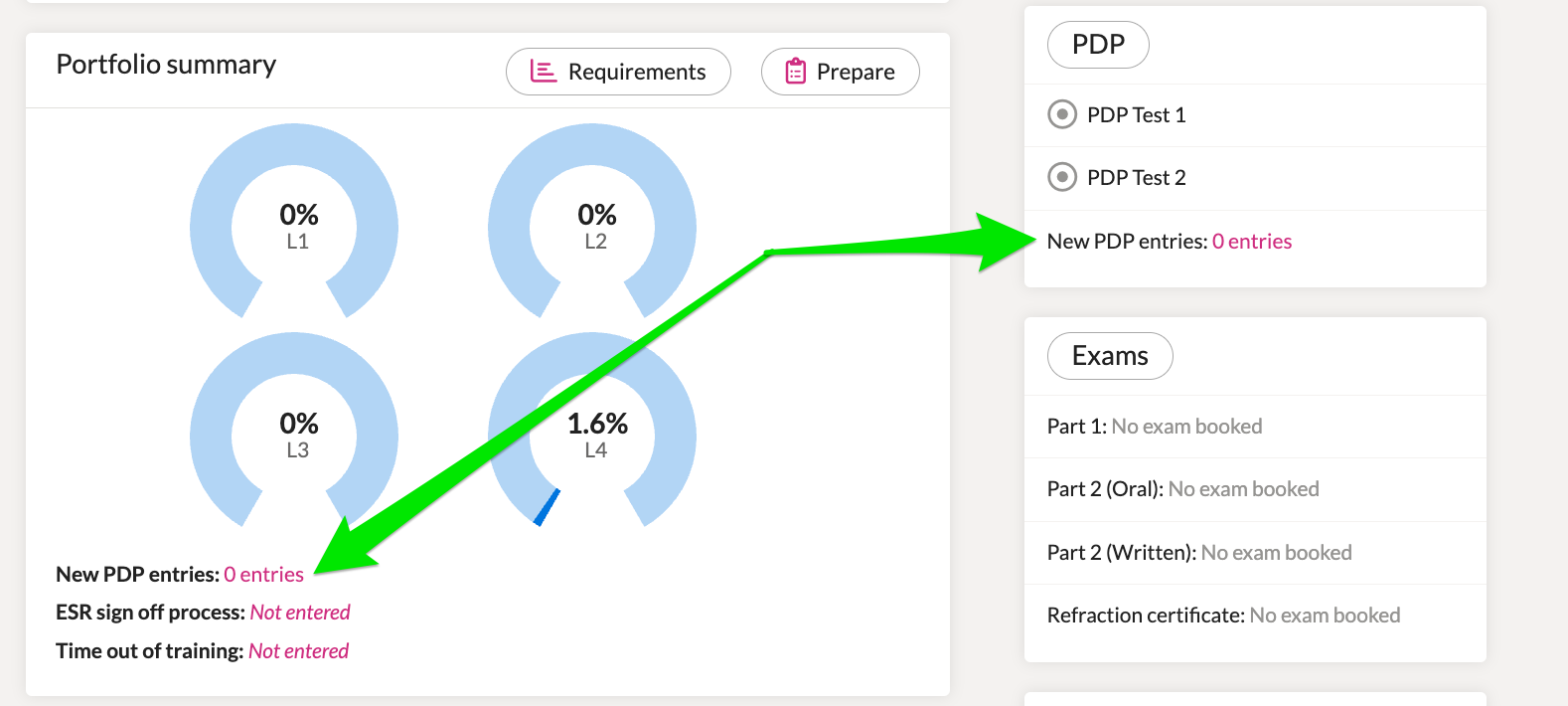Click the L2 0% progress ring
This screenshot has height=706, width=1568.
point(592,221)
